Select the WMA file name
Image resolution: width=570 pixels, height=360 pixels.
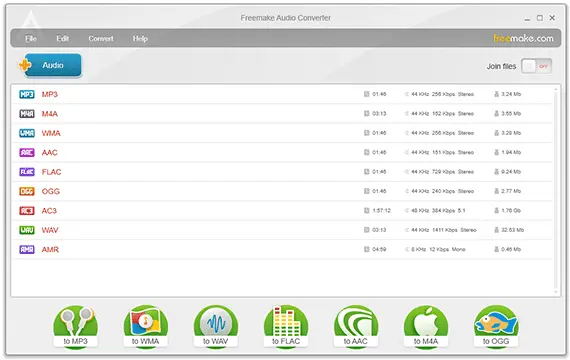tap(51, 133)
